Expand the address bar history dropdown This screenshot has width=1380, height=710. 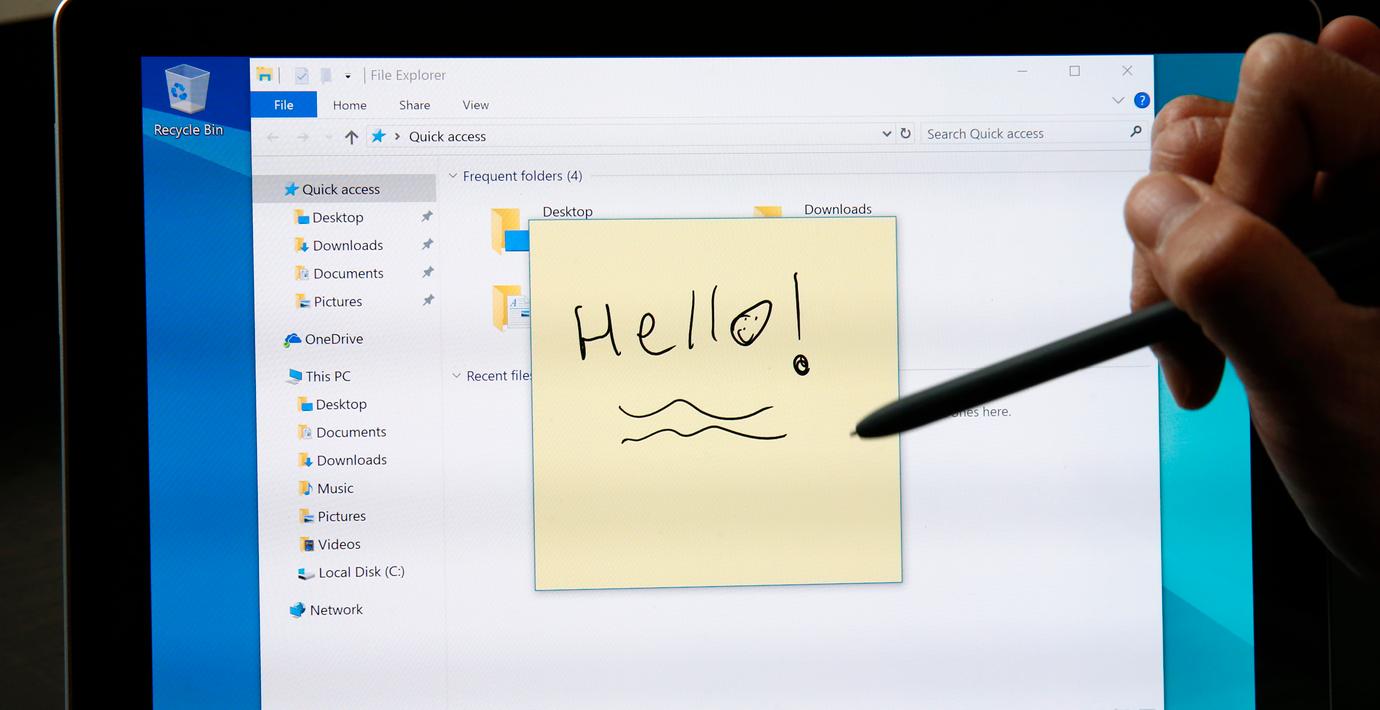click(886, 133)
